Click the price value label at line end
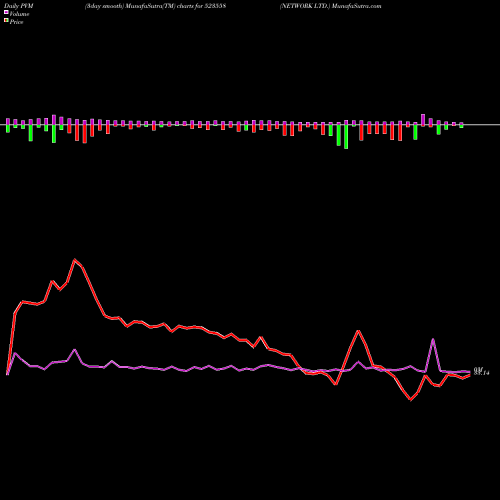 click(x=482, y=373)
